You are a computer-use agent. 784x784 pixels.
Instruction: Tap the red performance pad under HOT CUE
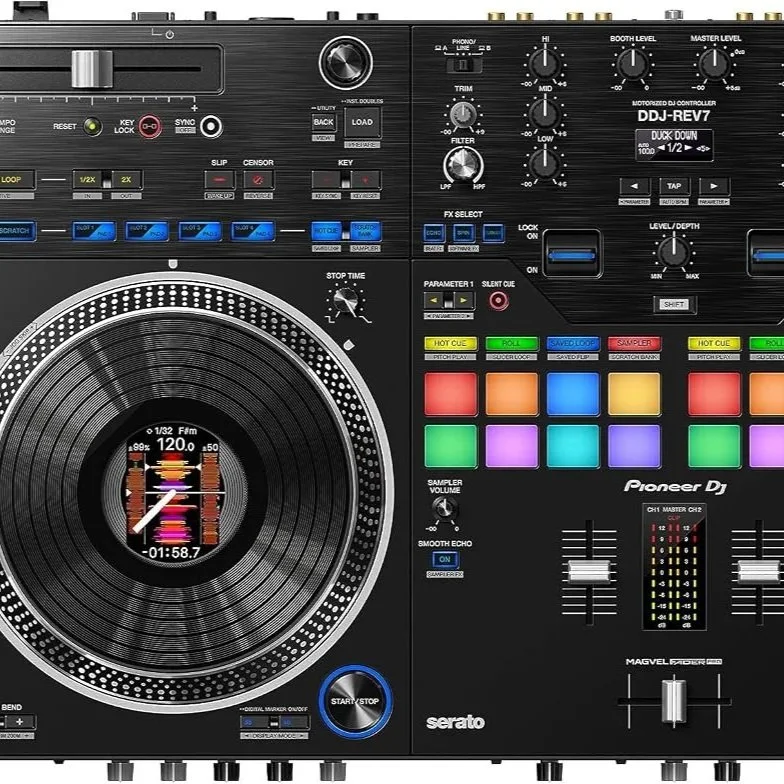[x=451, y=394]
